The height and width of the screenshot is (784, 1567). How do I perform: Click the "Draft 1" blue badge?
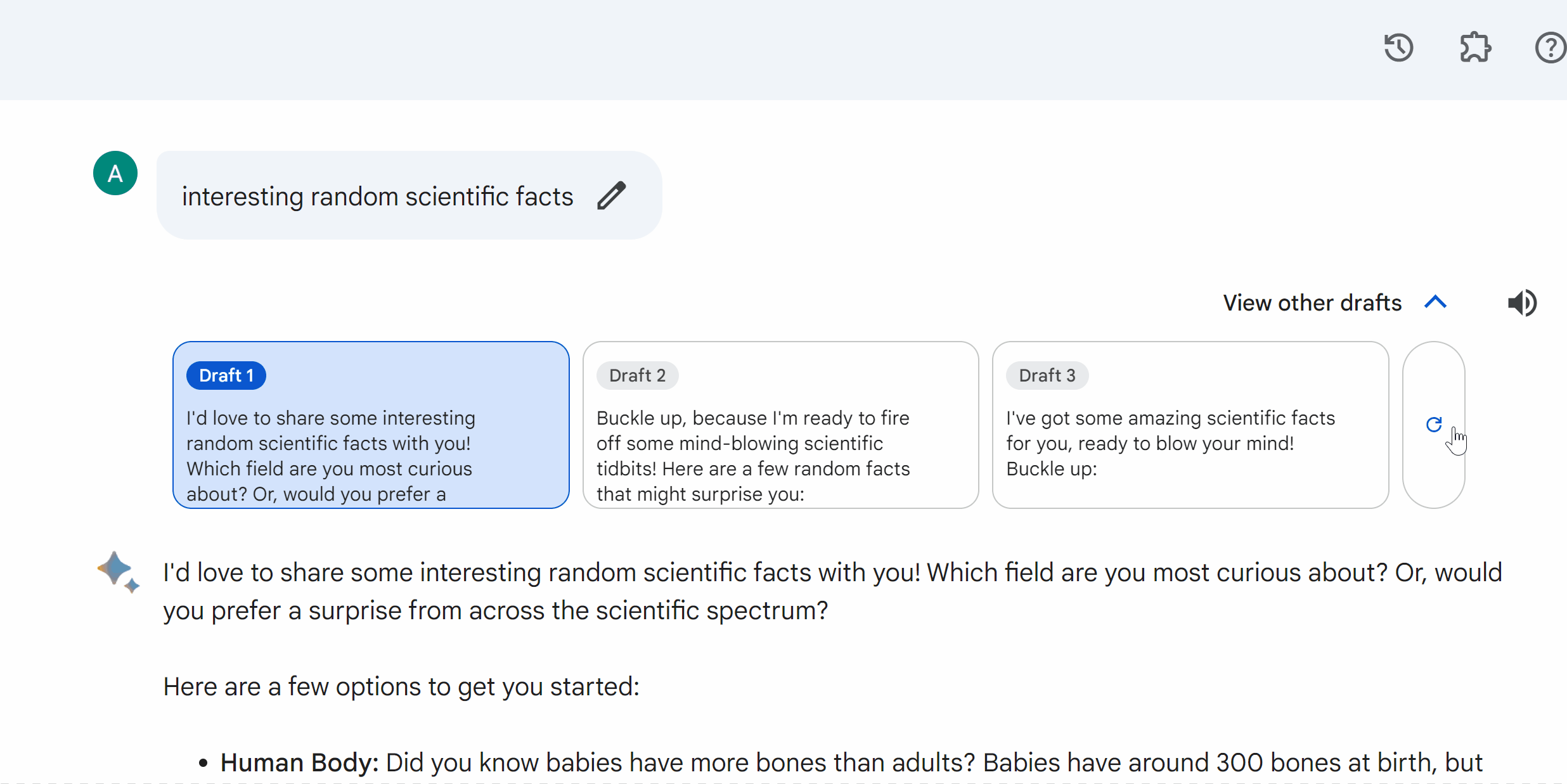pyautogui.click(x=226, y=375)
